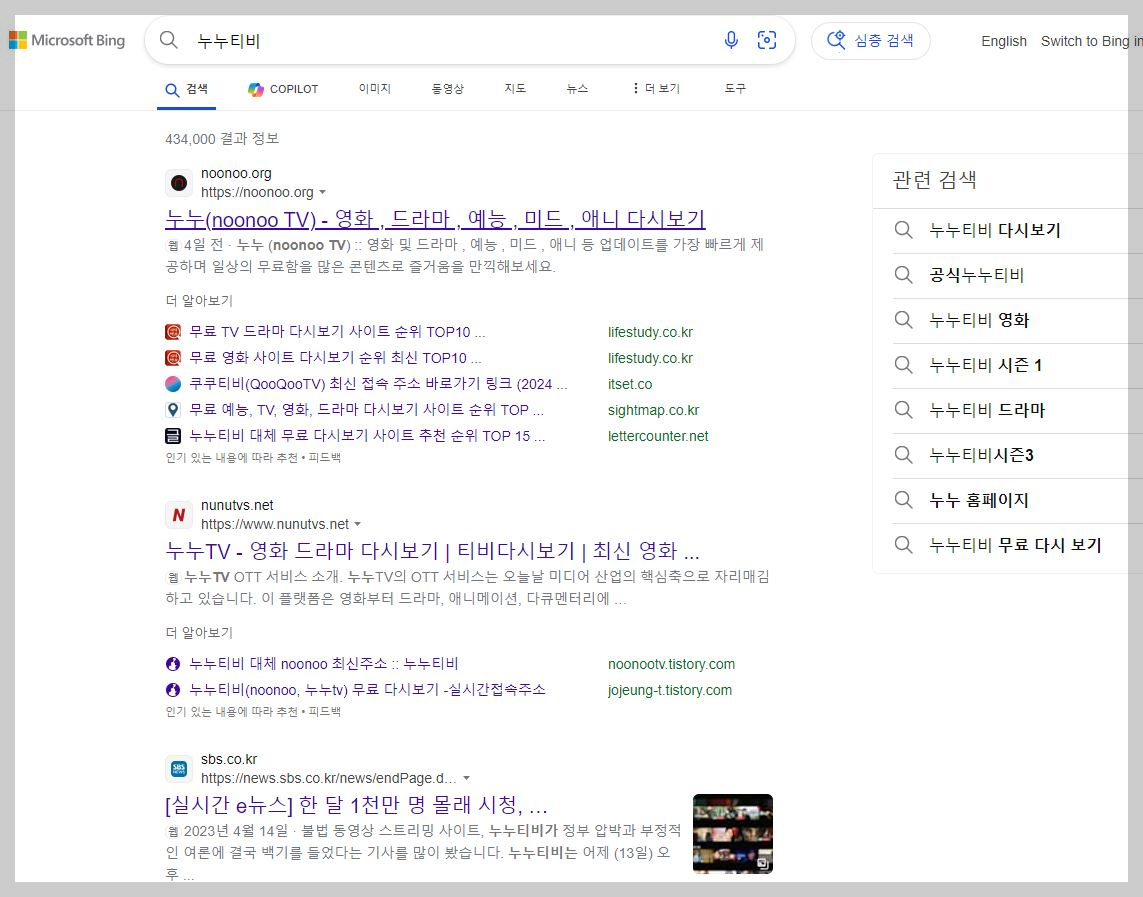Click jojeung-t.tistory.com domain text
The width and height of the screenshot is (1143, 897).
(670, 690)
